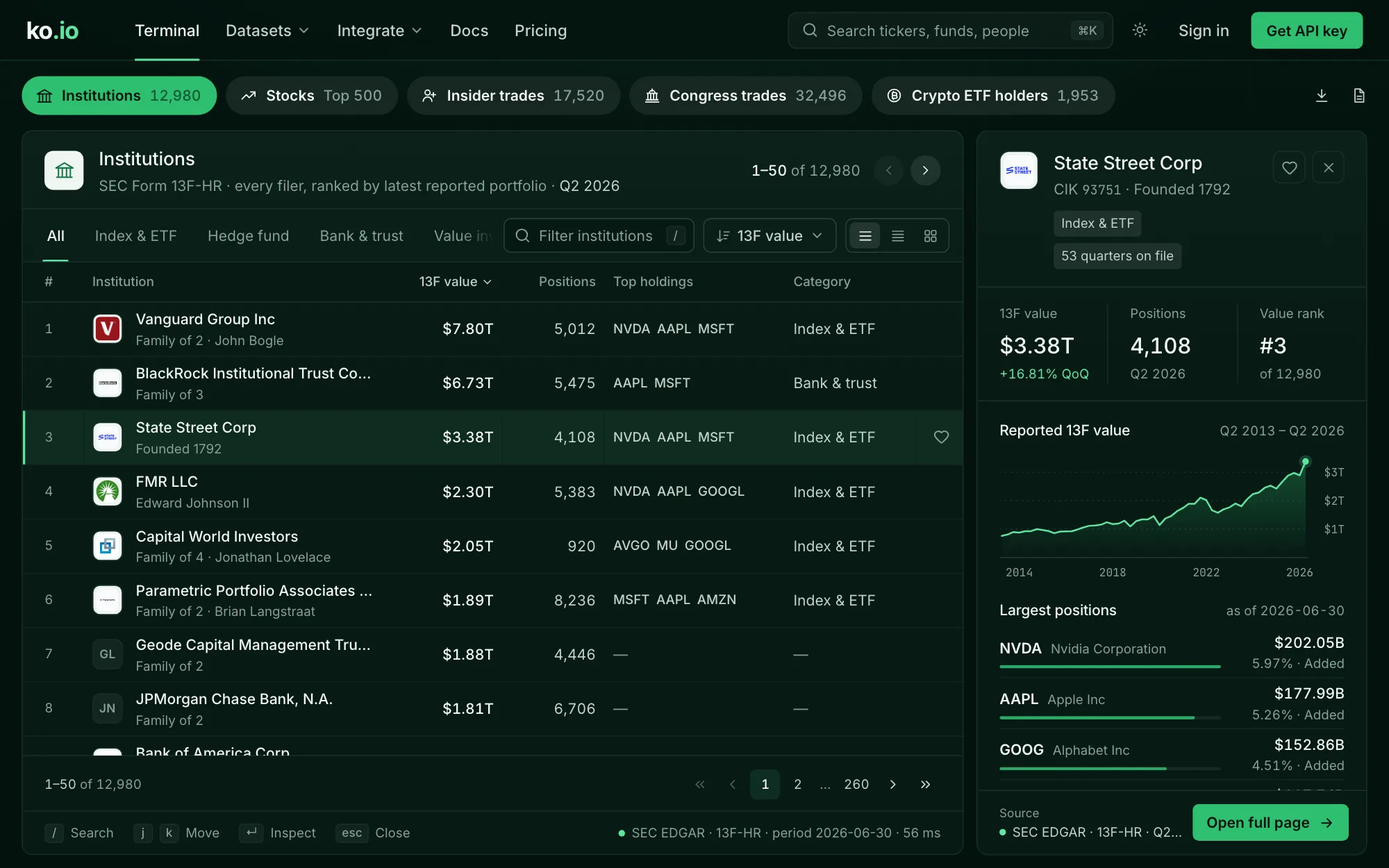The image size is (1389, 868).
Task: Go to previous page in bottom pagination
Action: 733,784
